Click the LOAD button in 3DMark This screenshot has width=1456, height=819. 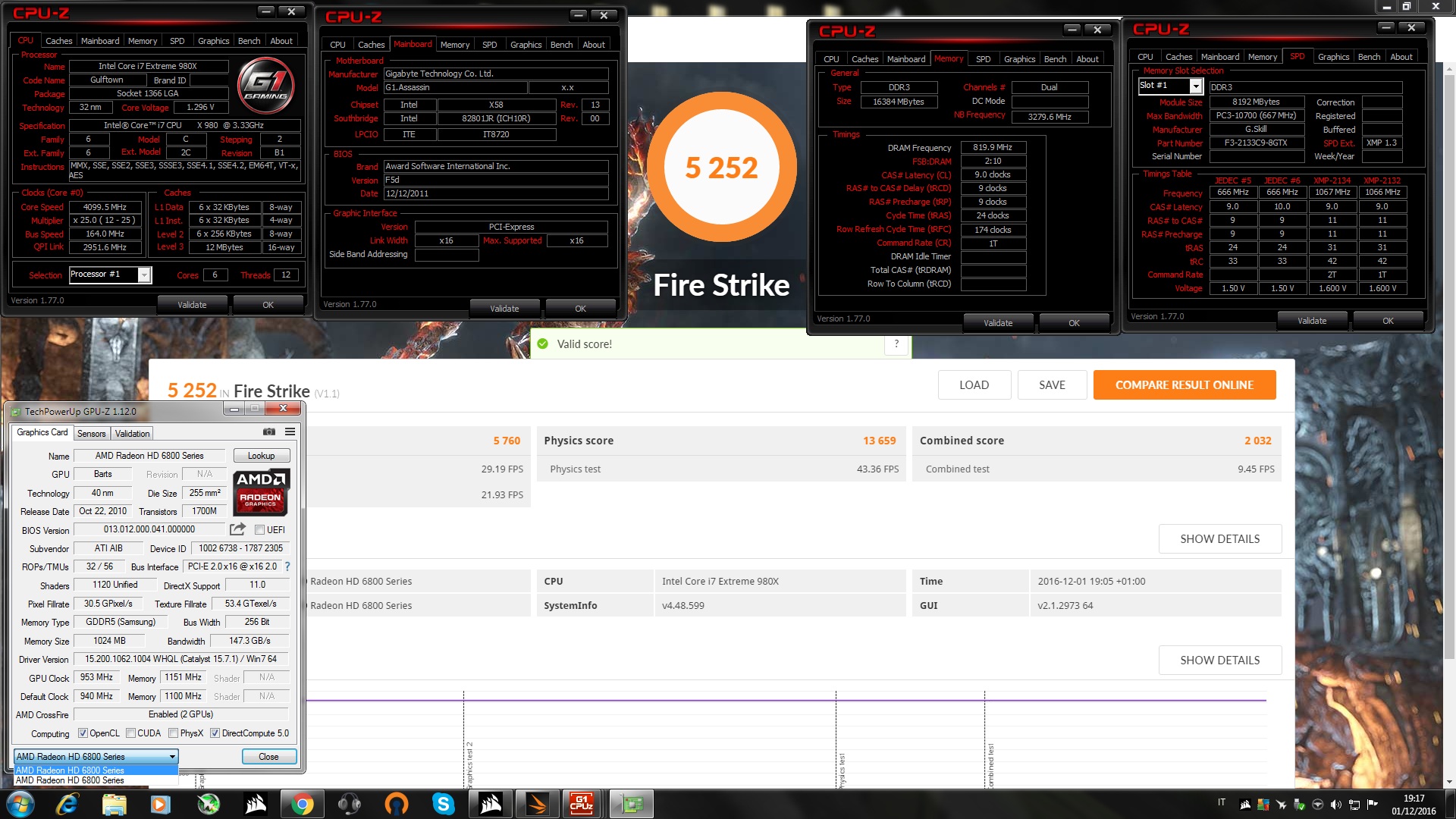click(974, 385)
